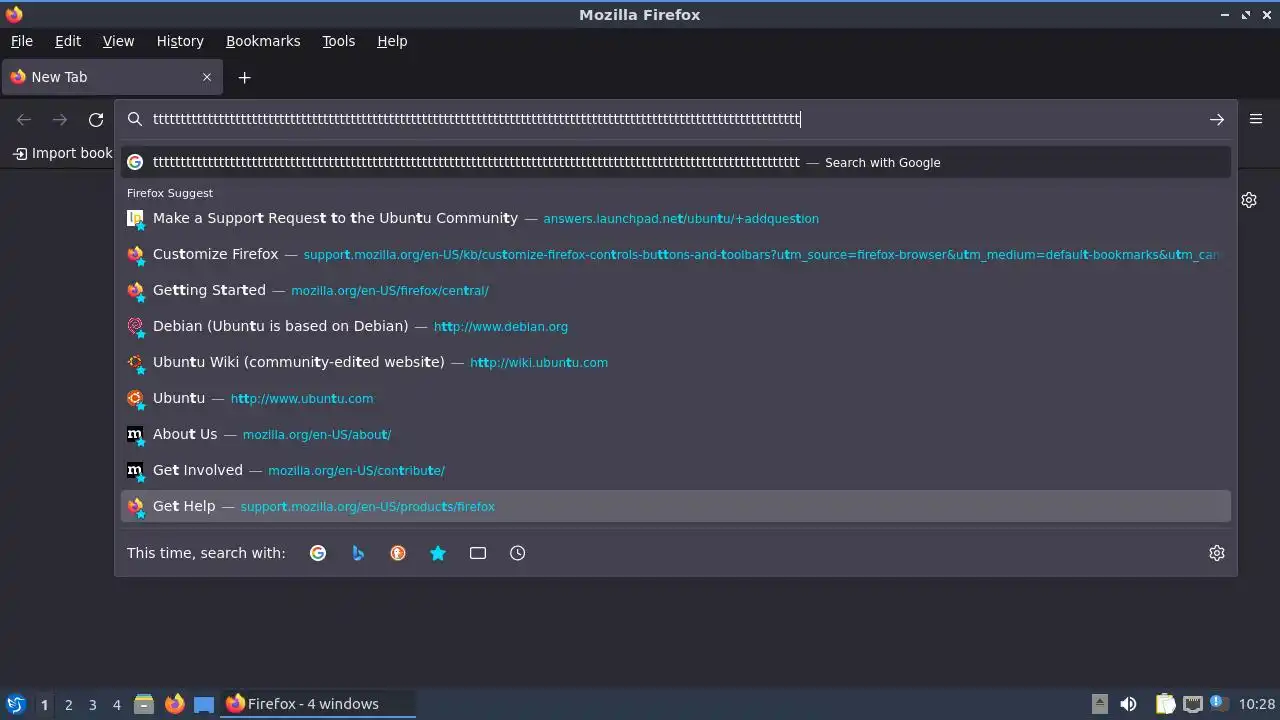Search this time with Bing icon
Viewport: 1280px width, 720px height.
coord(358,553)
